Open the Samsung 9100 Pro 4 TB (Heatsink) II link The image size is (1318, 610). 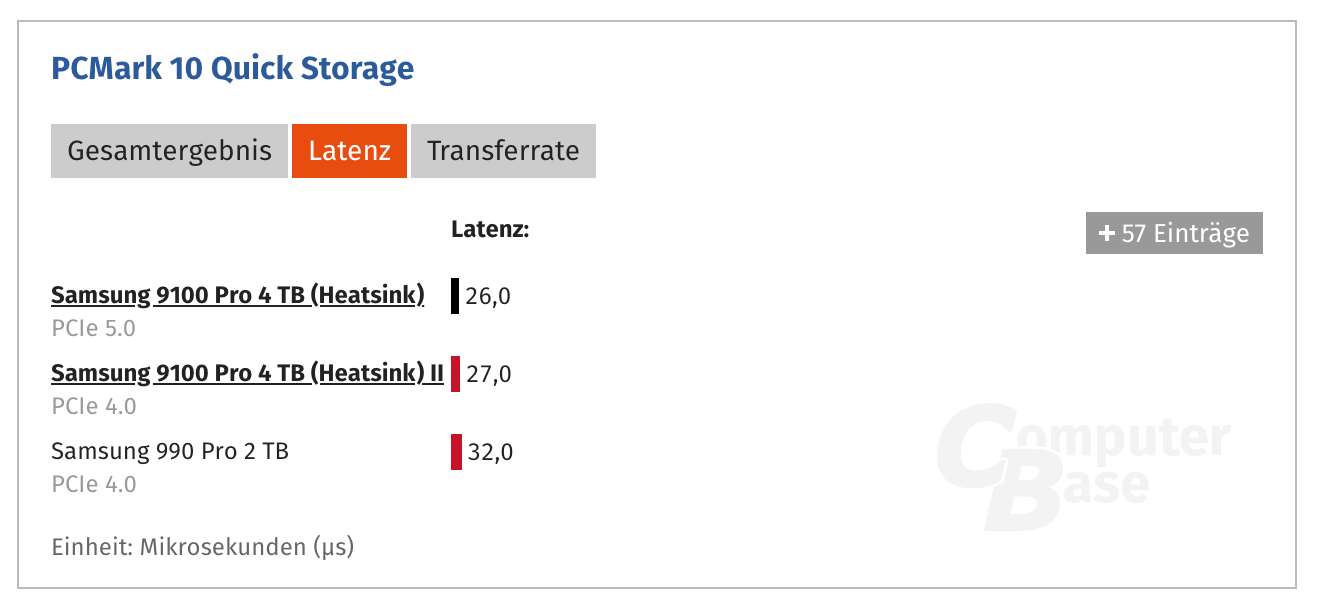click(250, 373)
